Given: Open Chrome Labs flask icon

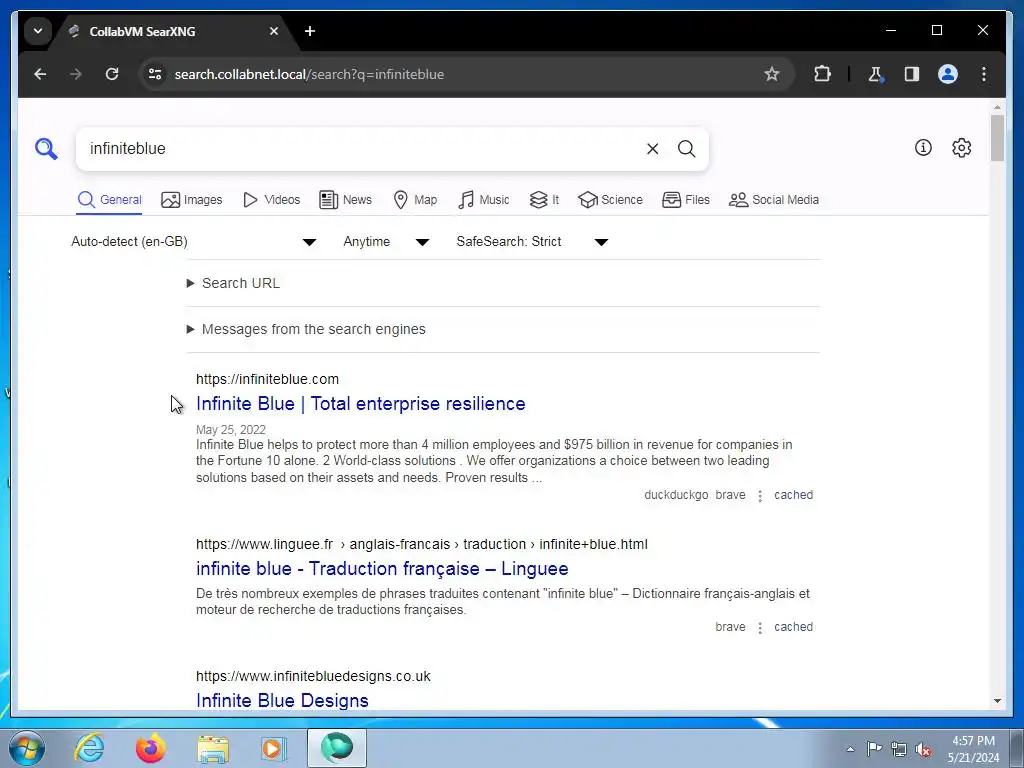Looking at the screenshot, I should (x=875, y=74).
